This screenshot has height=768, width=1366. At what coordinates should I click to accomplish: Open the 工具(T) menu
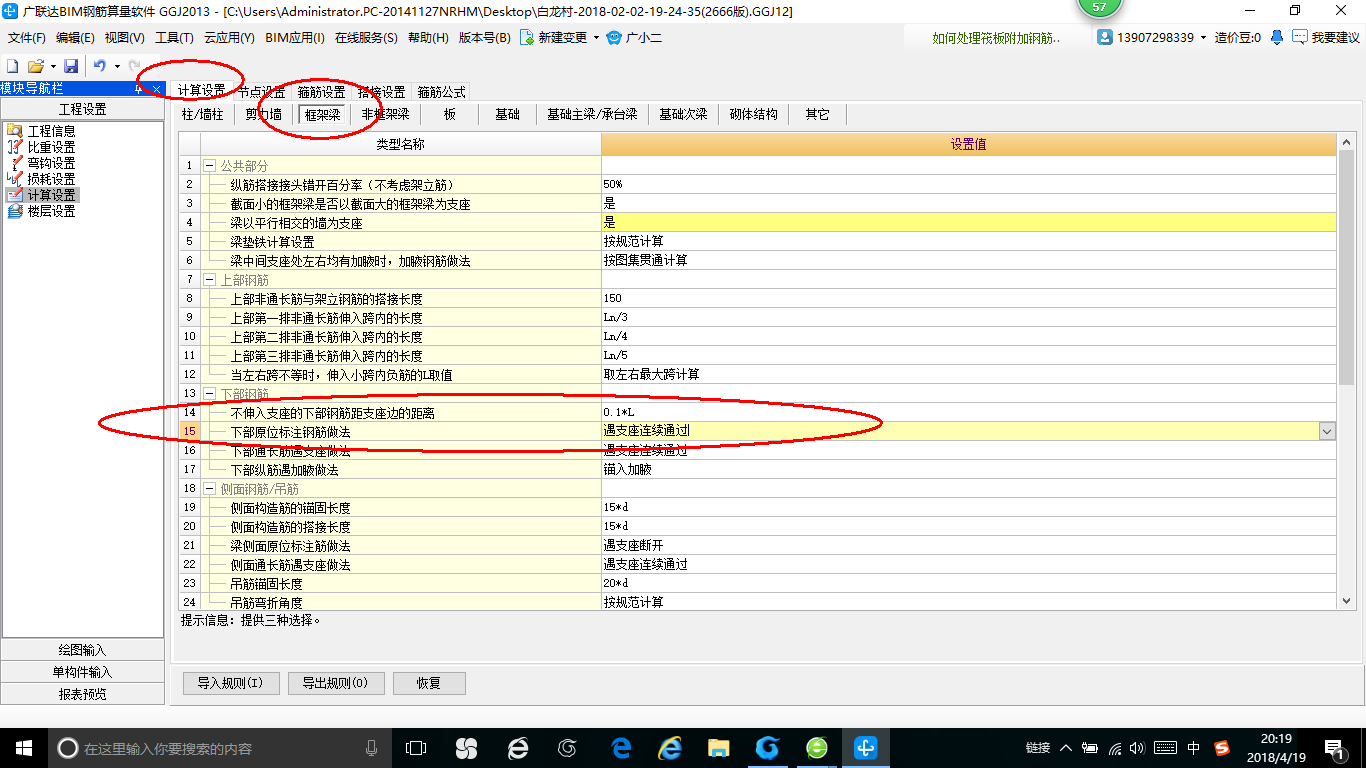(x=174, y=38)
